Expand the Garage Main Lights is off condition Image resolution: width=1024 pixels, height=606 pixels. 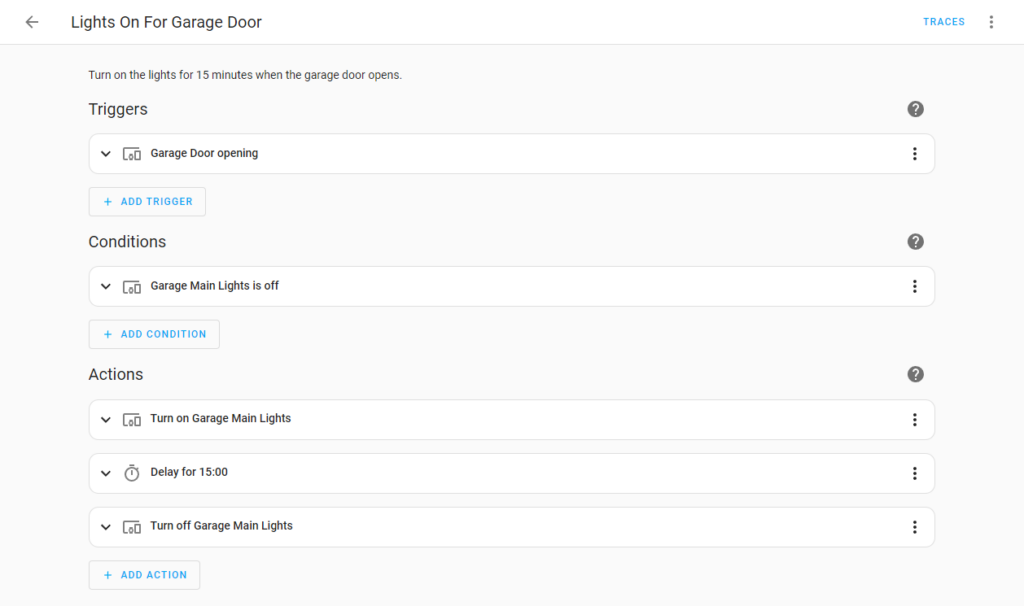[x=106, y=287]
